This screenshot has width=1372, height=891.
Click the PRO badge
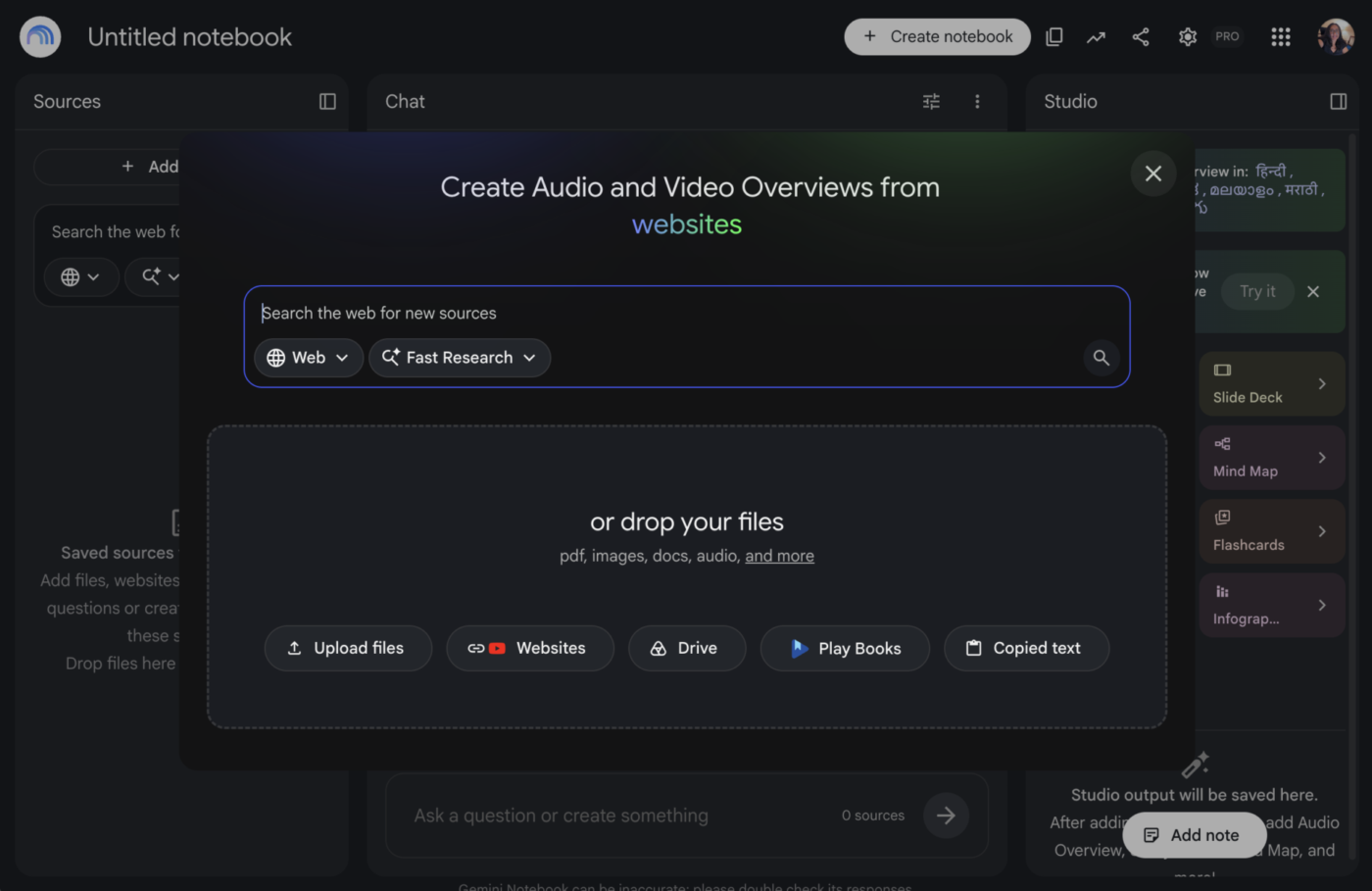click(1227, 37)
